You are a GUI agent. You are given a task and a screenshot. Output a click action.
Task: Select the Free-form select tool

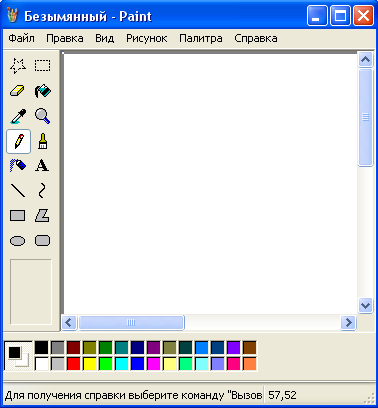point(18,66)
